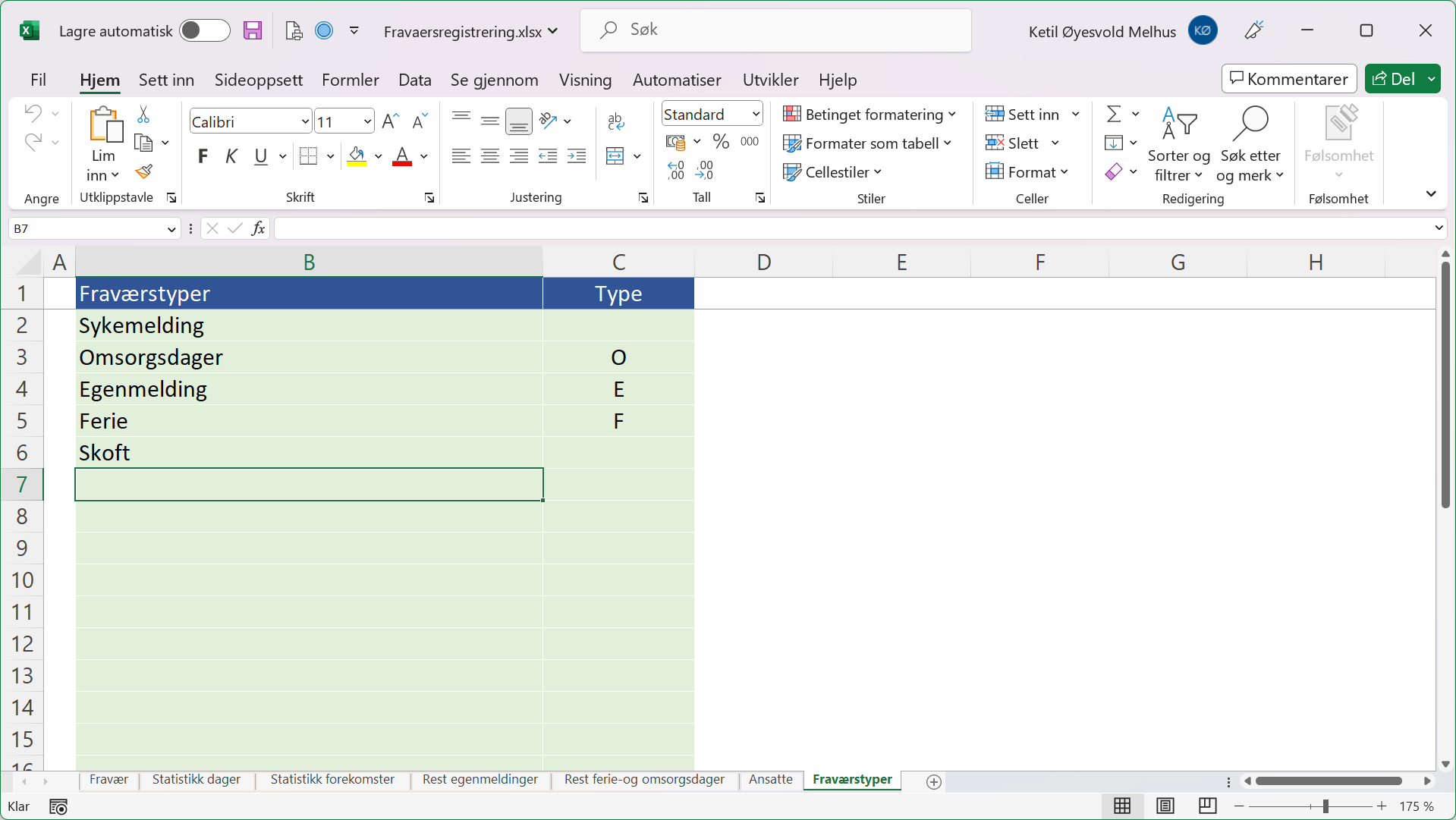Click the fill color bucket icon
1456x820 pixels.
point(357,156)
